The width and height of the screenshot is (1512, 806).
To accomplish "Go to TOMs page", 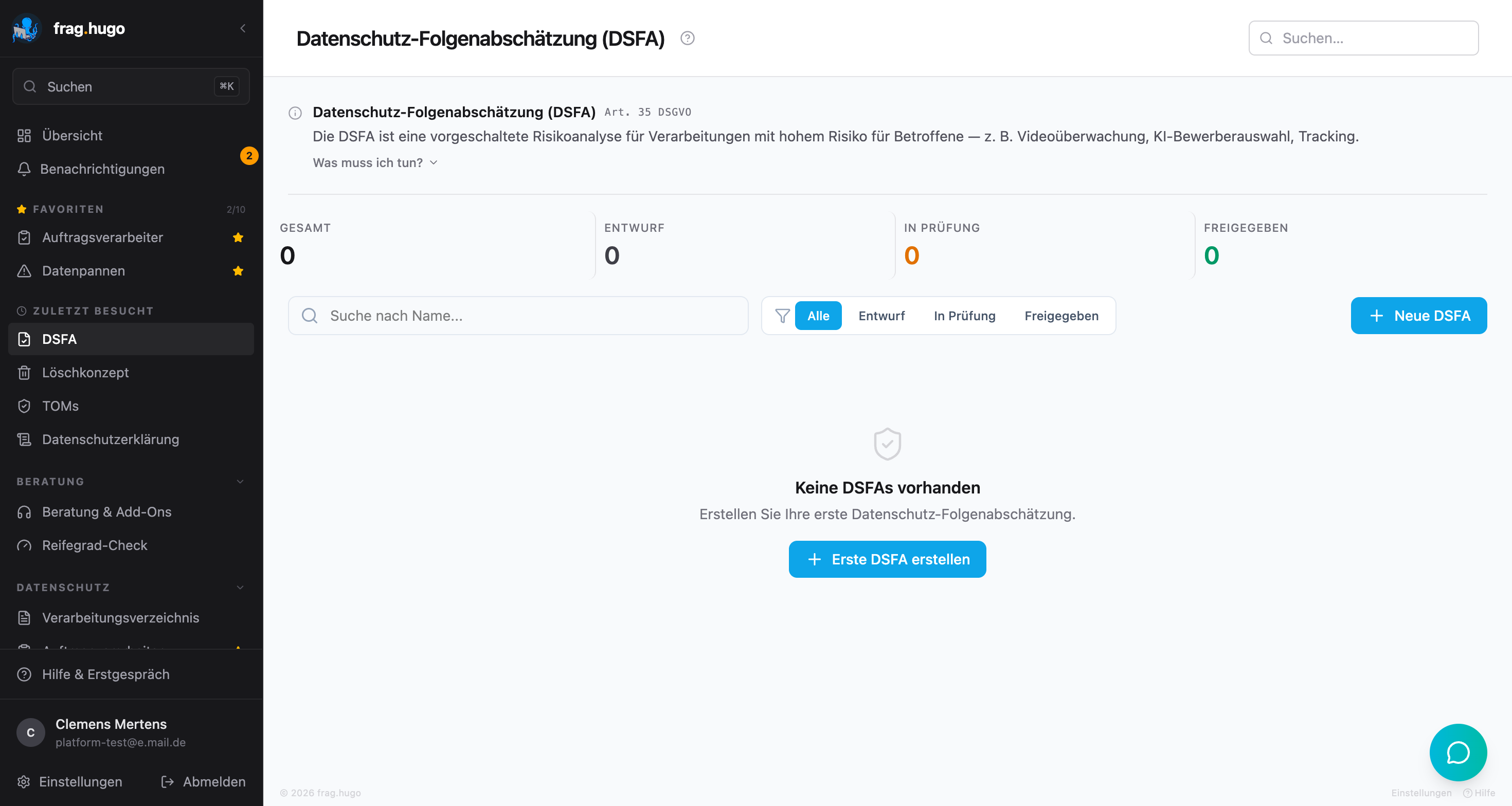I will coord(131,406).
